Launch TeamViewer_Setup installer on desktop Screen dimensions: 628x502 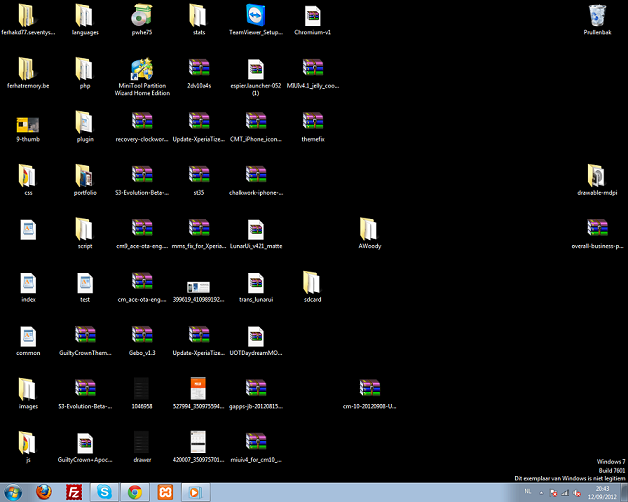point(256,16)
